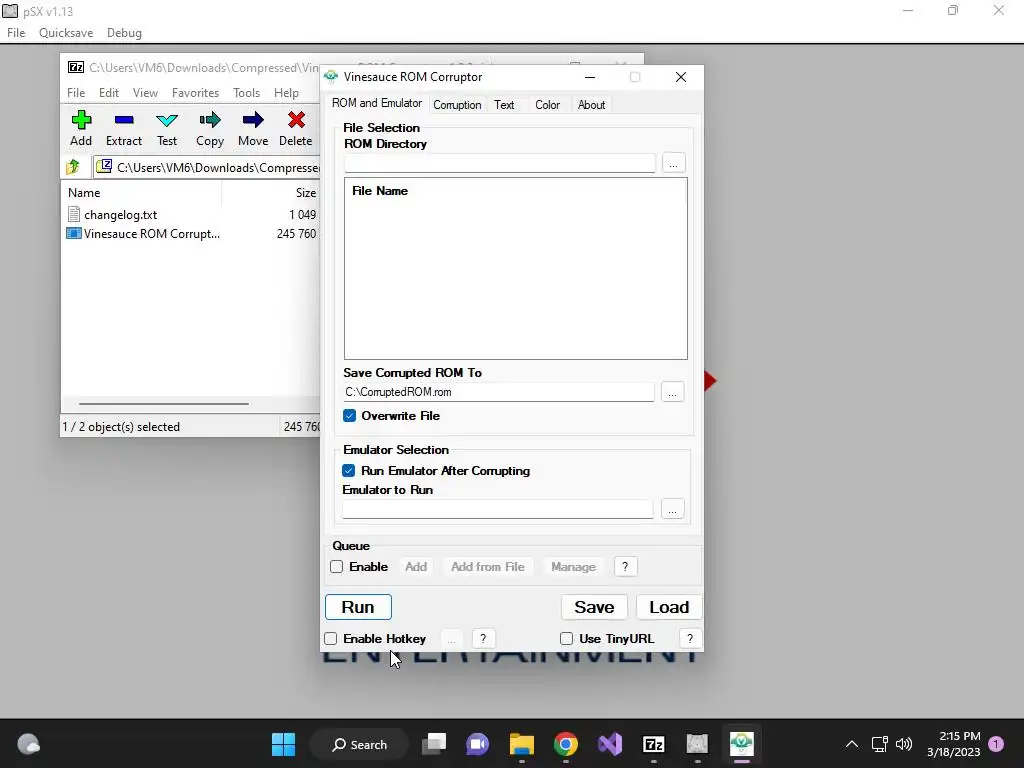Check the Use TinyURL box
This screenshot has width=1024, height=768.
pyautogui.click(x=567, y=639)
